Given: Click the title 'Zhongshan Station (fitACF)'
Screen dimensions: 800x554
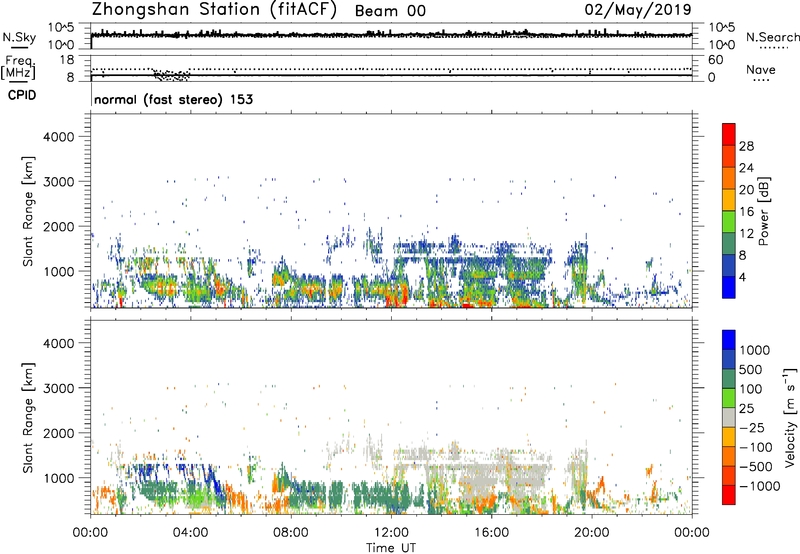Looking at the screenshot, I should [x=214, y=10].
